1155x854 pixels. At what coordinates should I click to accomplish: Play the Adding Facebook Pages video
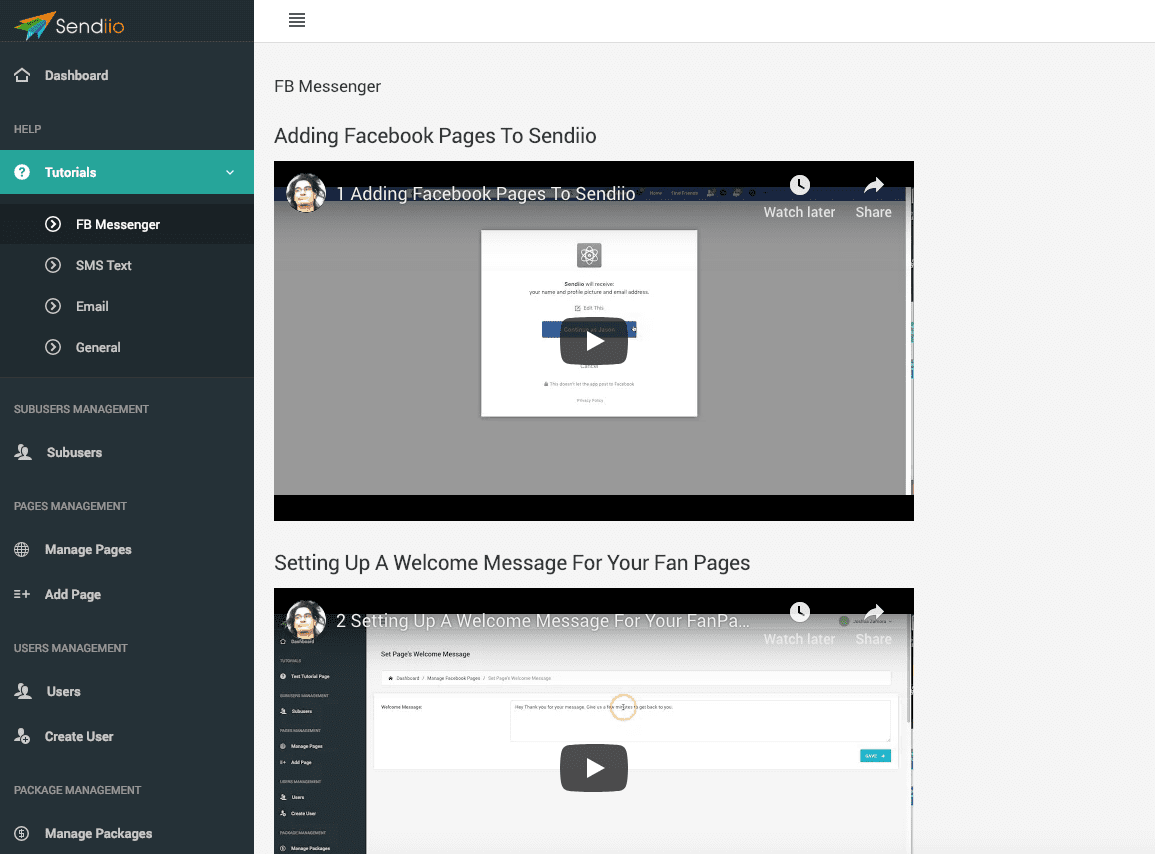pos(594,341)
